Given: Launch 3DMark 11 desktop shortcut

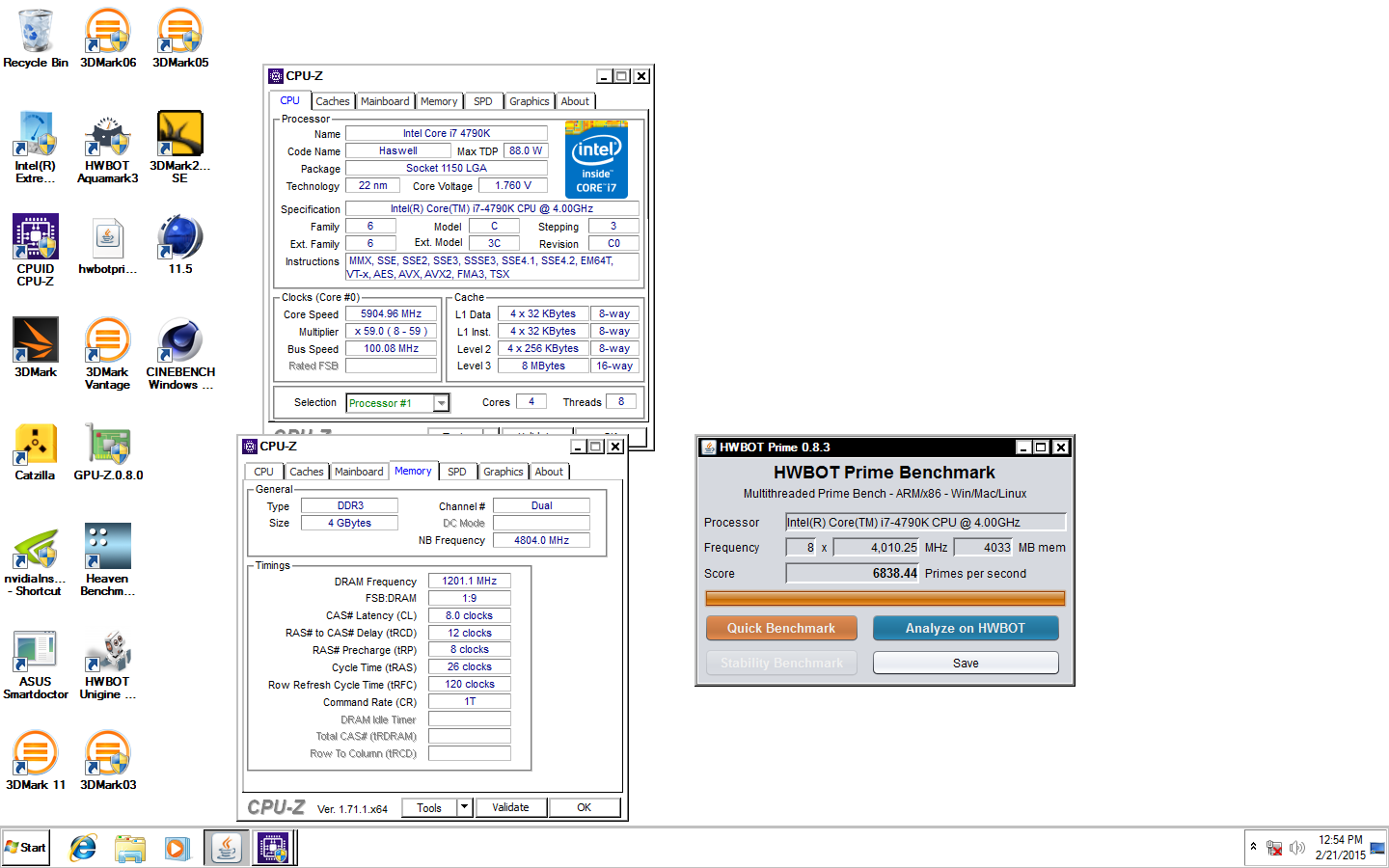Looking at the screenshot, I should pos(36,761).
